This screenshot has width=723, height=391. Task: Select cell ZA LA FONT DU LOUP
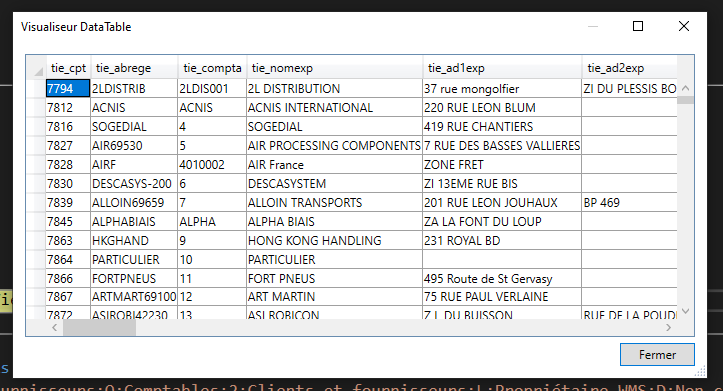click(x=502, y=221)
